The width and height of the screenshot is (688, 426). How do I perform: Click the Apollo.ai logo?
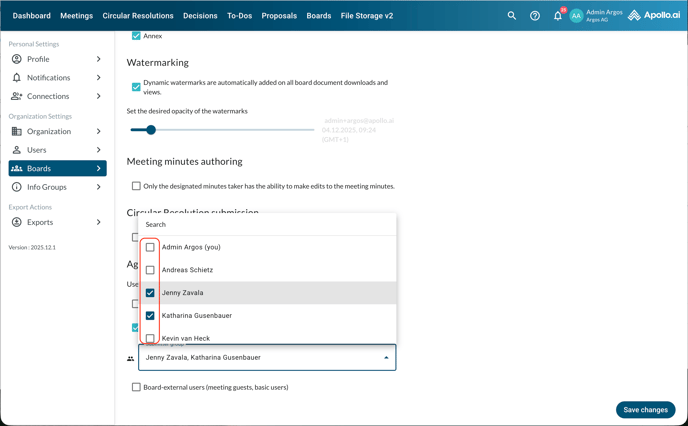[653, 16]
